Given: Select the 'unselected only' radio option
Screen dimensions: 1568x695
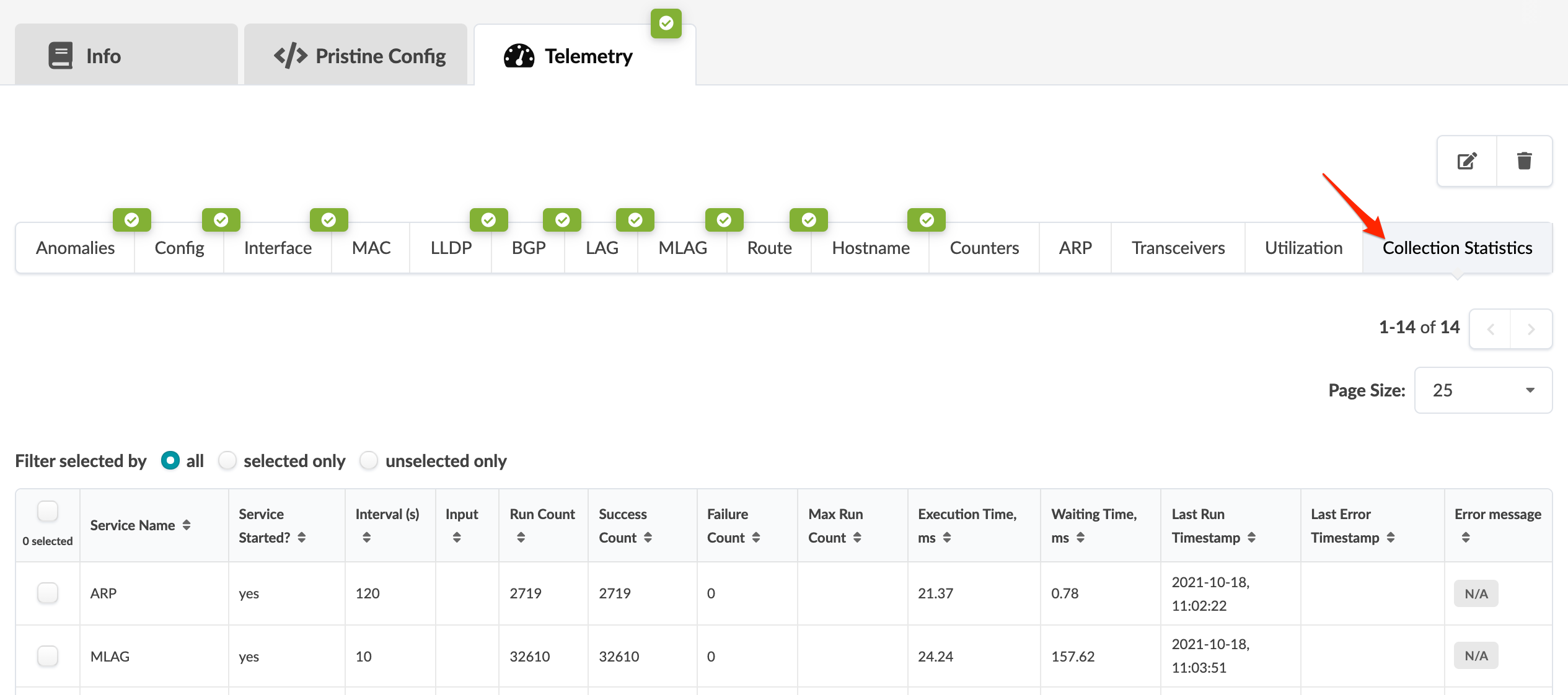Looking at the screenshot, I should [x=369, y=461].
